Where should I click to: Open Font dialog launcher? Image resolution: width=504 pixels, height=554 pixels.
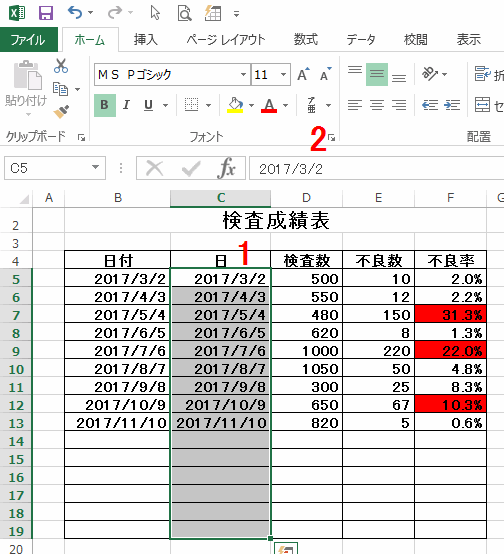tap(332, 138)
